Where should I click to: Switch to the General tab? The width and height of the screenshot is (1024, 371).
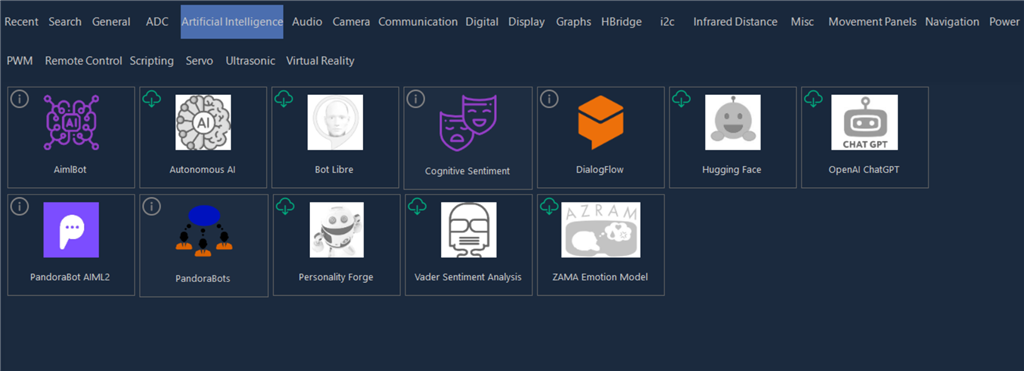click(111, 22)
